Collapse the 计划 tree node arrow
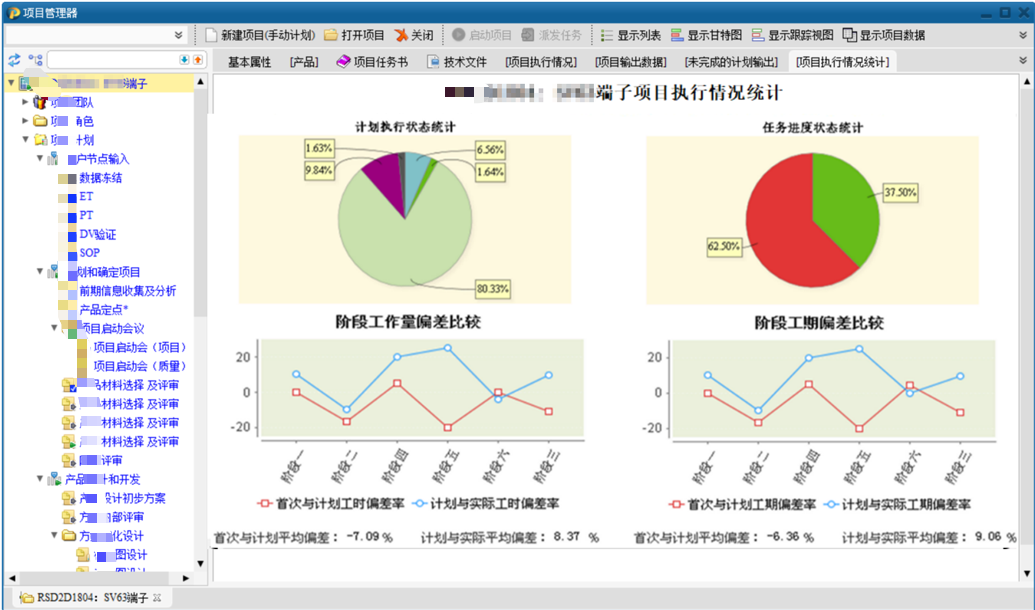This screenshot has height=610, width=1035. pos(25,139)
